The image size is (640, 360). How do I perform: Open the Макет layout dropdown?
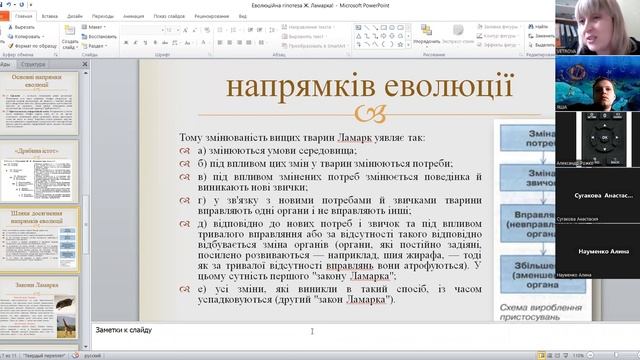pos(94,27)
